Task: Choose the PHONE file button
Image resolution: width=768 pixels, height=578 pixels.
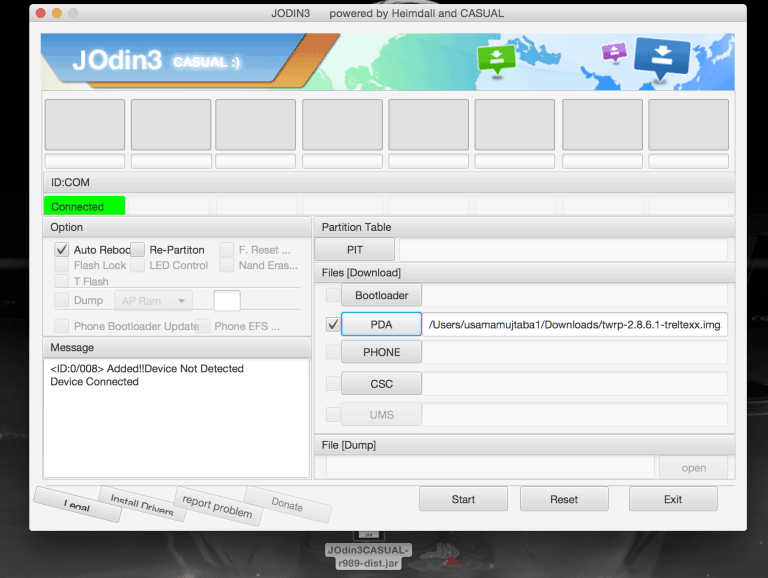Action: click(x=381, y=352)
